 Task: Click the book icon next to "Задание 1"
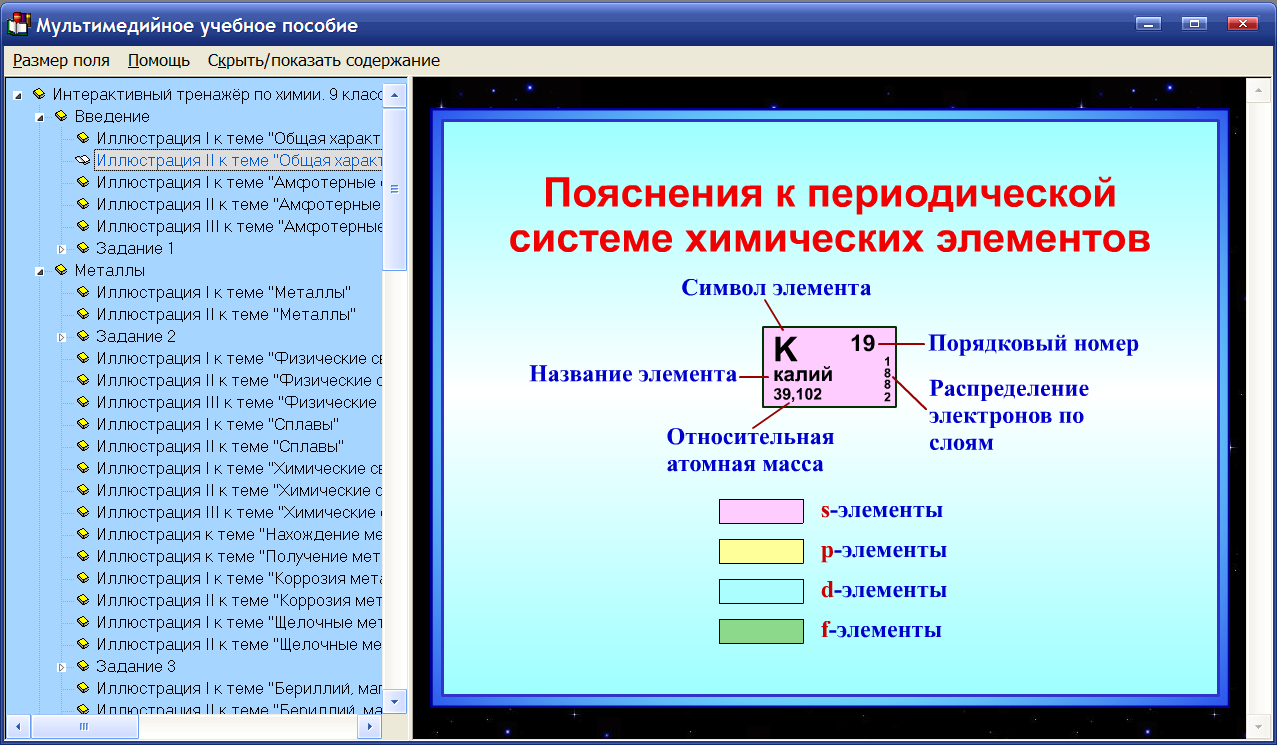pyautogui.click(x=81, y=247)
